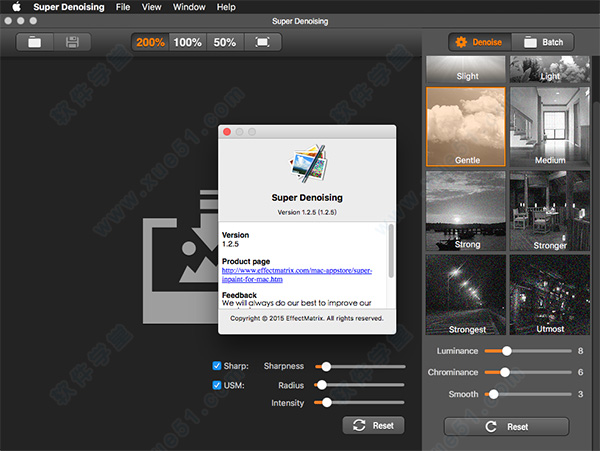This screenshot has width=600, height=451.
Task: Click the Chrominance value 6
Action: [580, 372]
